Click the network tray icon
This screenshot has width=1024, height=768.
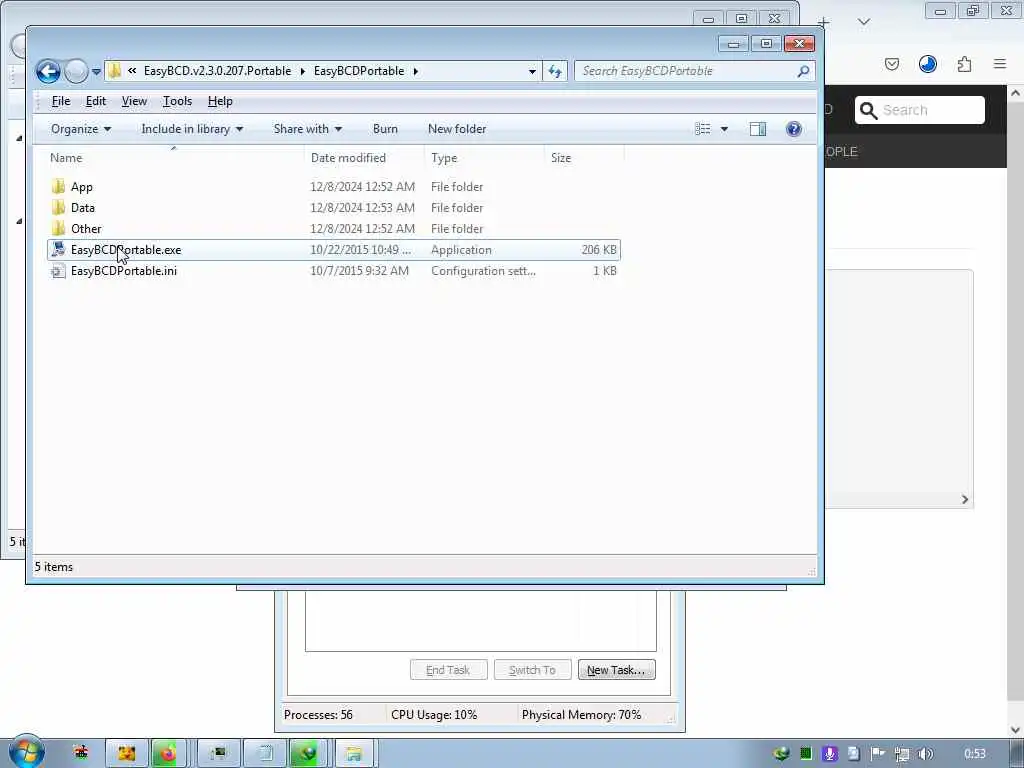tap(902, 754)
